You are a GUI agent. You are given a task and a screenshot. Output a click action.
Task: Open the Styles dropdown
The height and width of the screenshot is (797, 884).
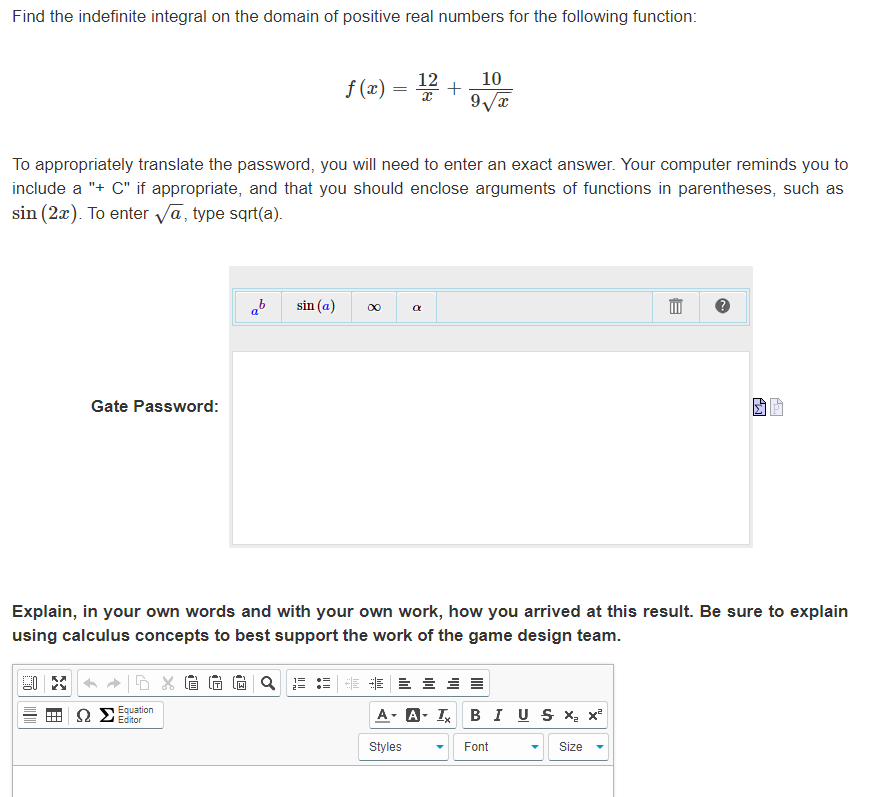[403, 746]
